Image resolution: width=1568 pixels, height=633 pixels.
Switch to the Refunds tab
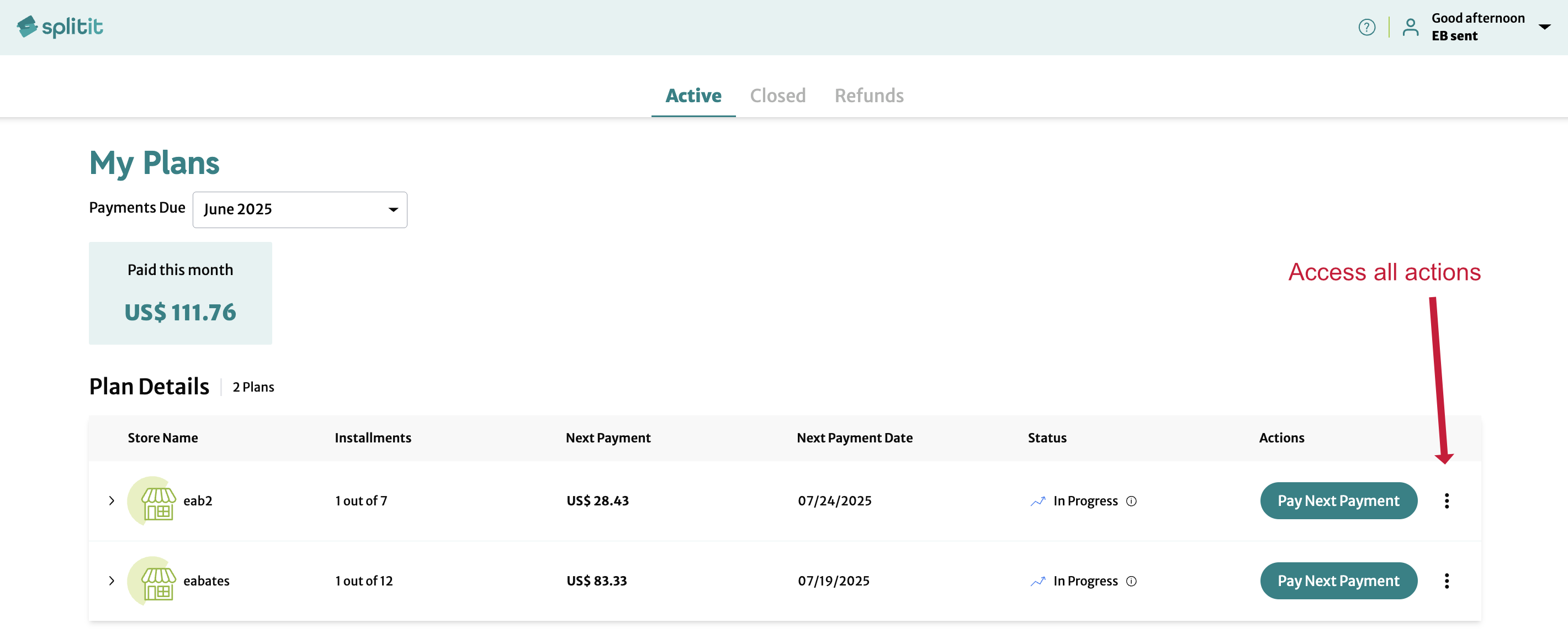[868, 96]
